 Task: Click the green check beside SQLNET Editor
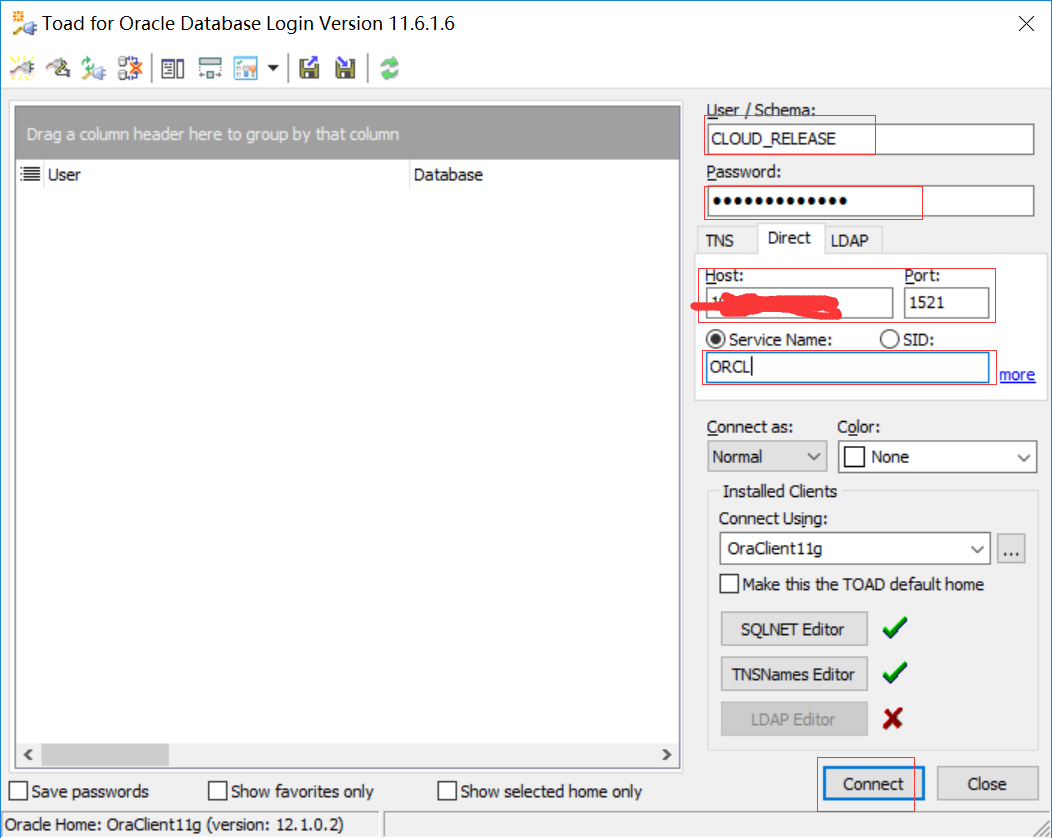coord(894,628)
